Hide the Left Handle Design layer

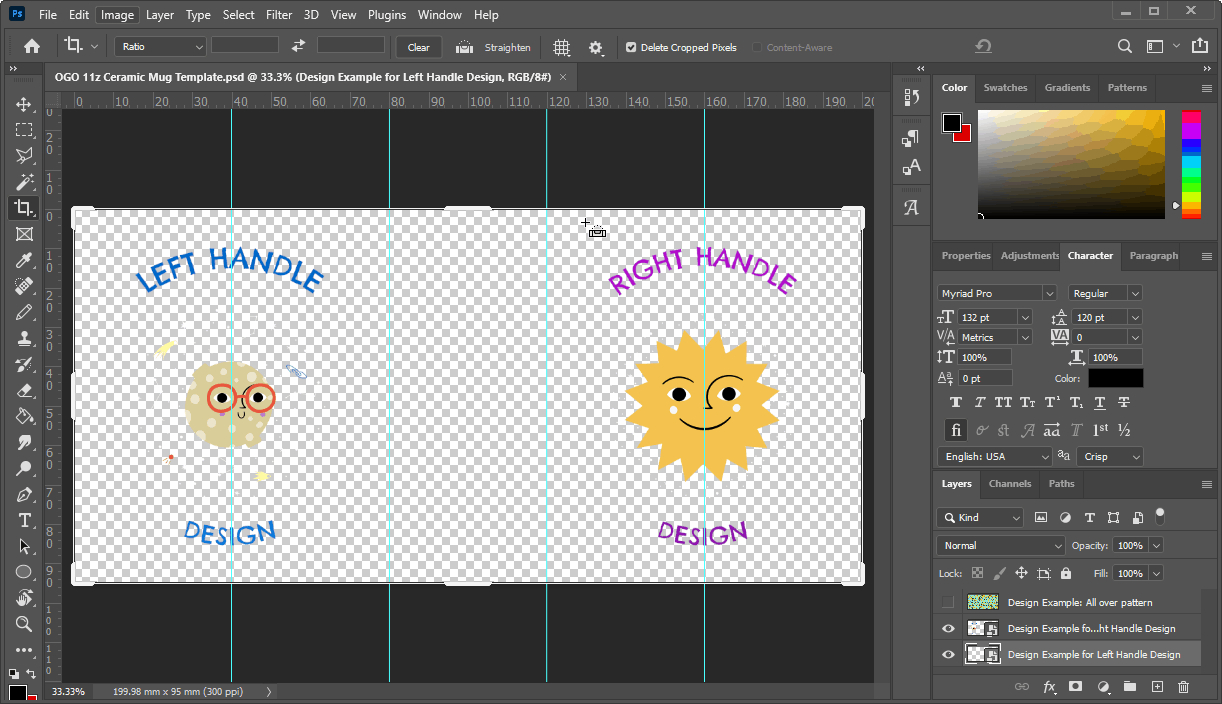[948, 655]
